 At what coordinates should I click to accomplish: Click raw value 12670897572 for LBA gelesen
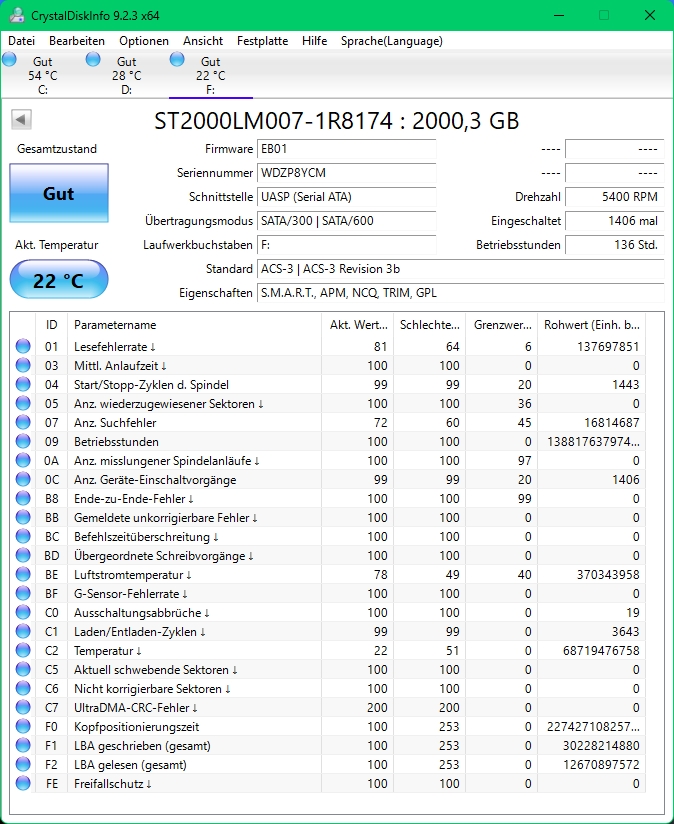tap(601, 765)
